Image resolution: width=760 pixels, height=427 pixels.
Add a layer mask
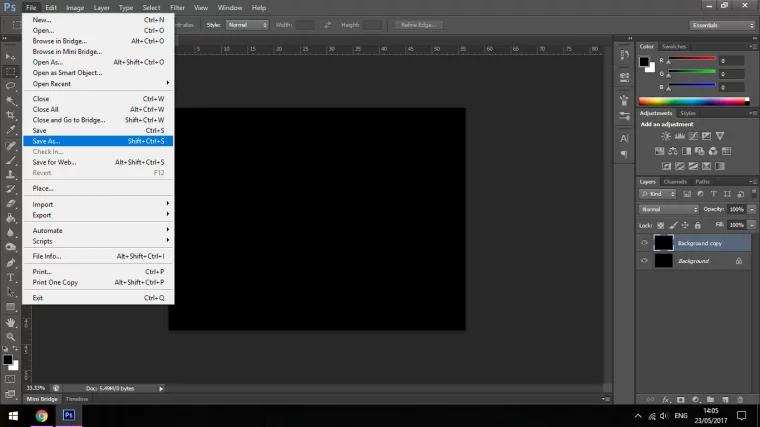681,400
